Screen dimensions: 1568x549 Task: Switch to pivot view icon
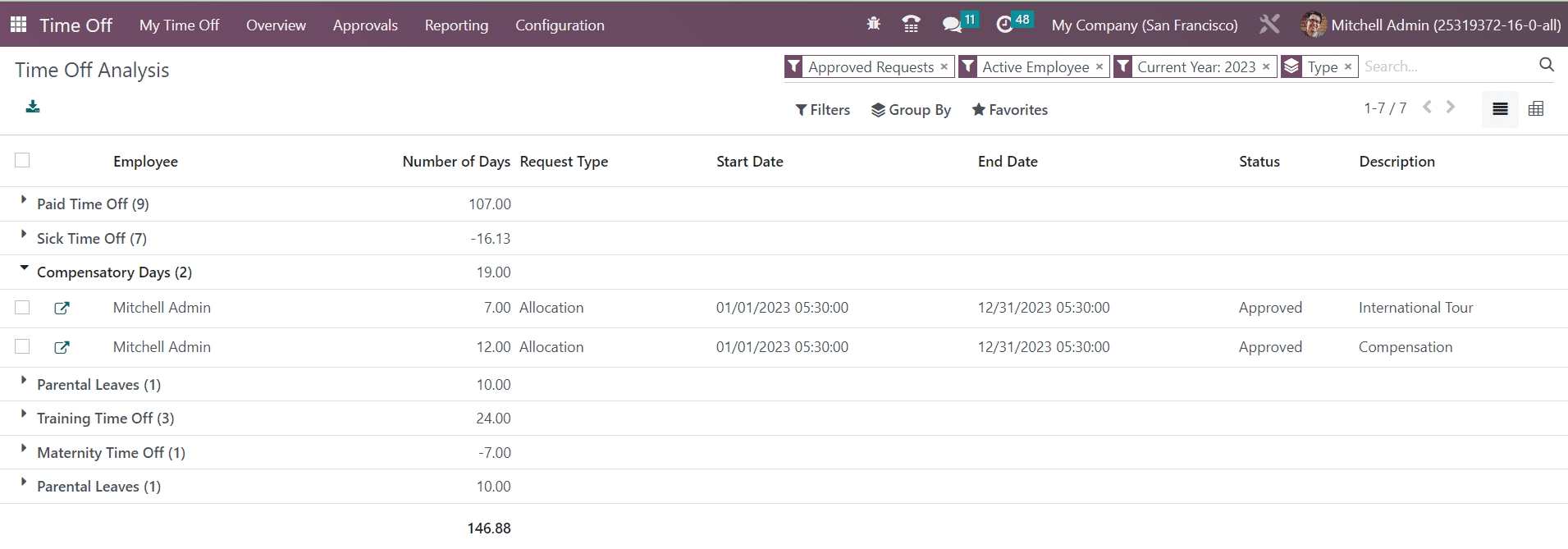point(1536,109)
